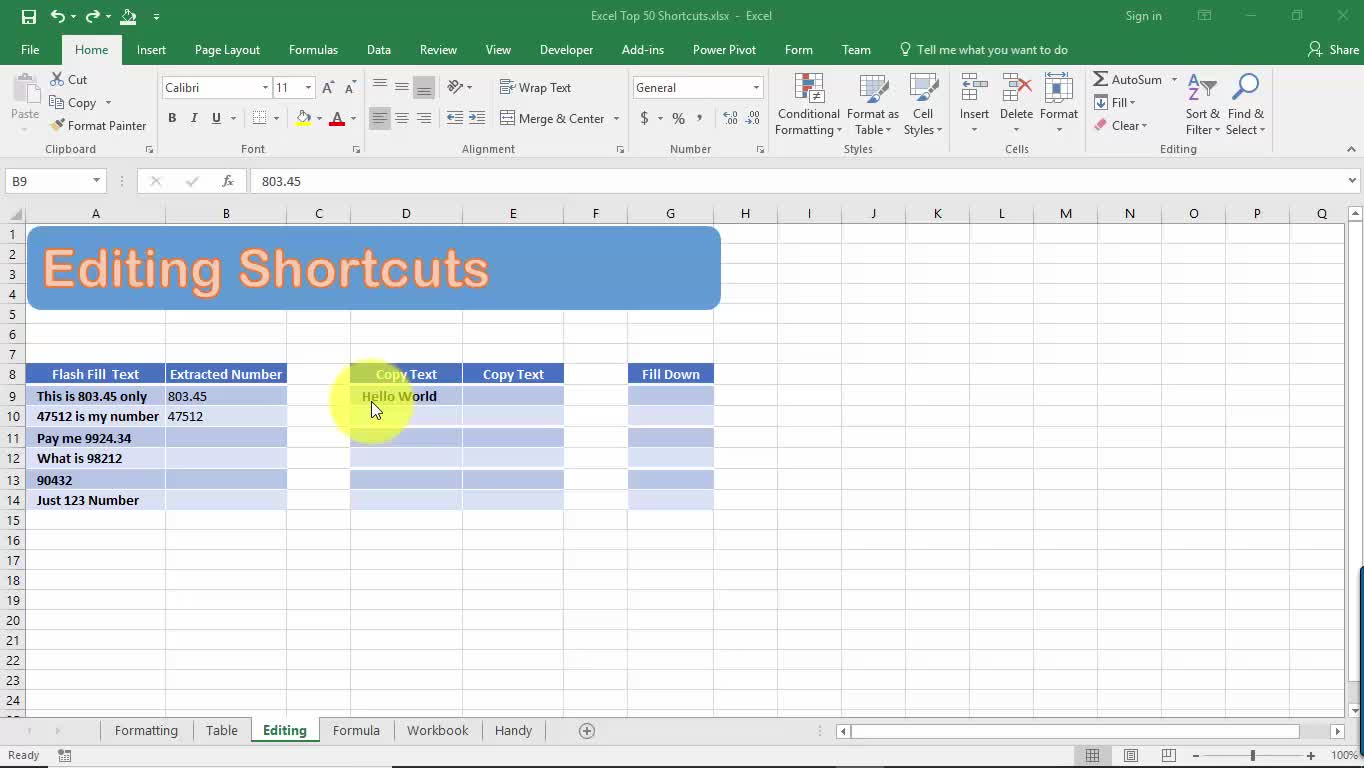Click the Cut scissors icon

pyautogui.click(x=57, y=79)
